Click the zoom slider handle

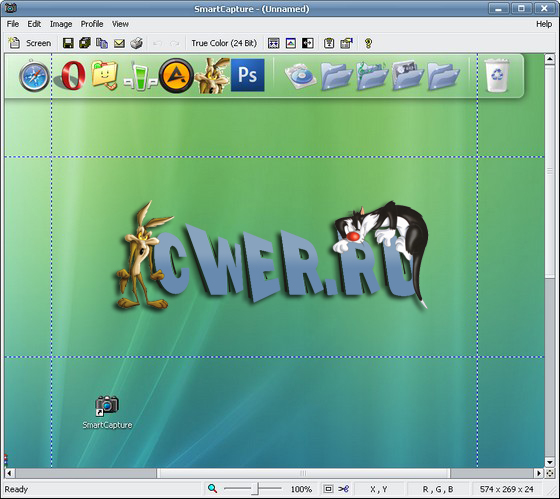(255, 488)
